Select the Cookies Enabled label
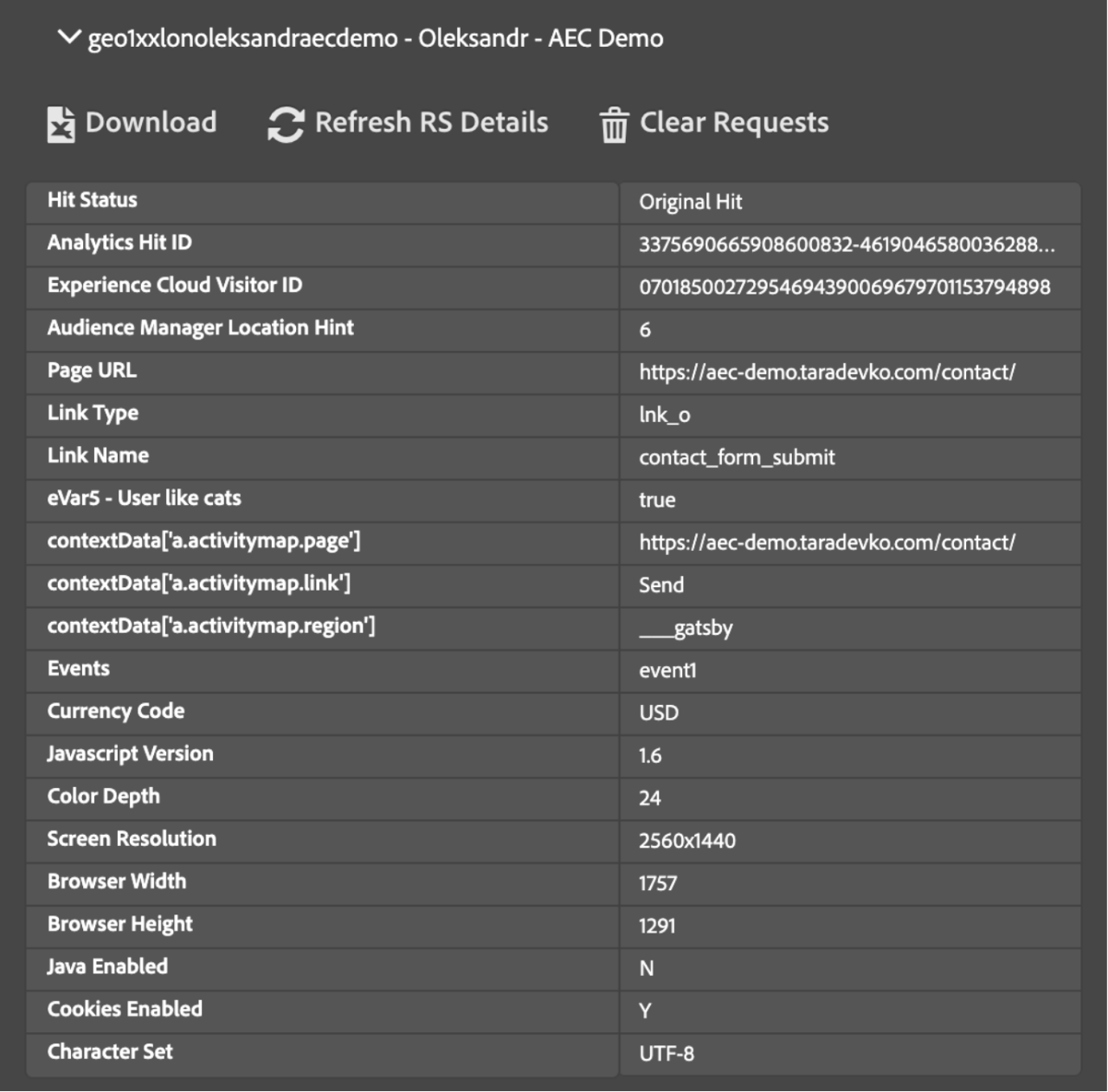 click(x=125, y=1009)
